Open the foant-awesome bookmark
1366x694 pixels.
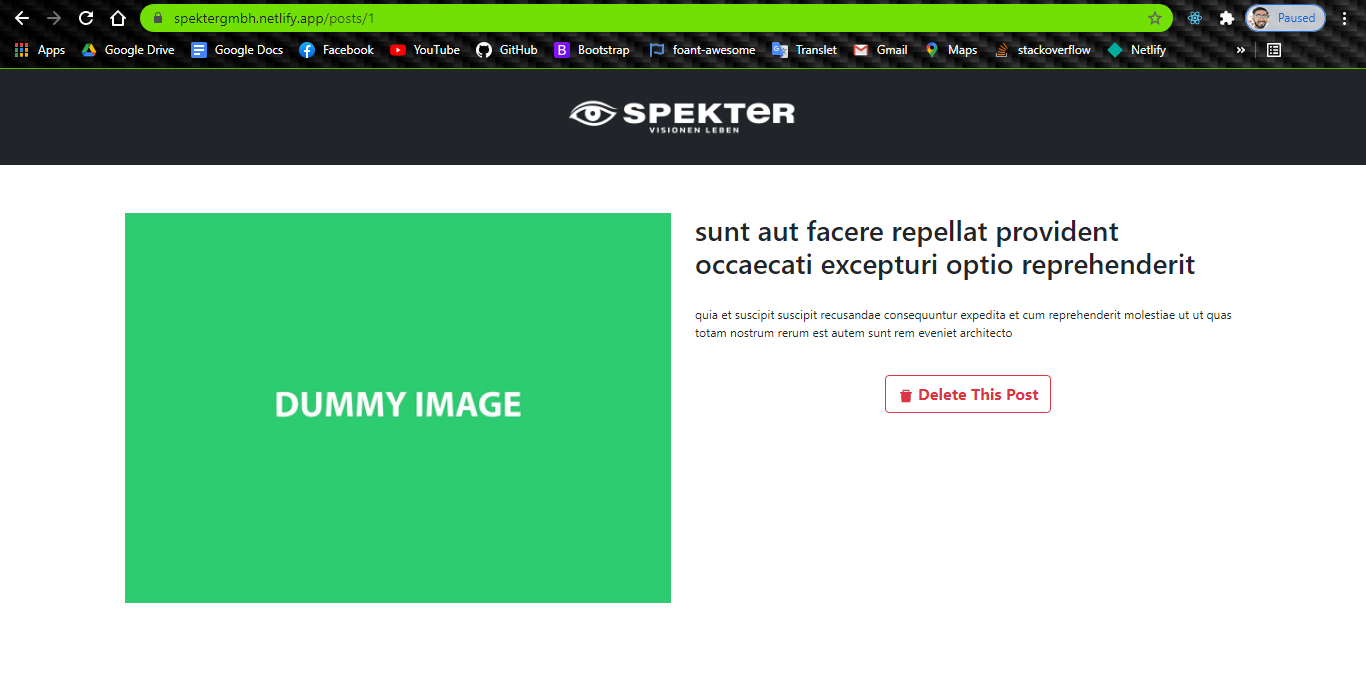coord(702,50)
